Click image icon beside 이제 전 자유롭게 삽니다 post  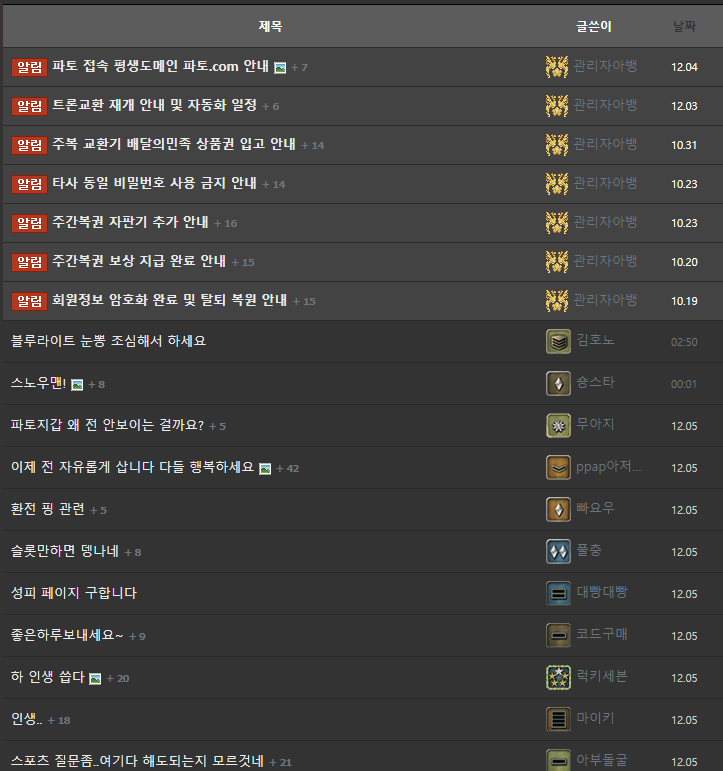265,469
